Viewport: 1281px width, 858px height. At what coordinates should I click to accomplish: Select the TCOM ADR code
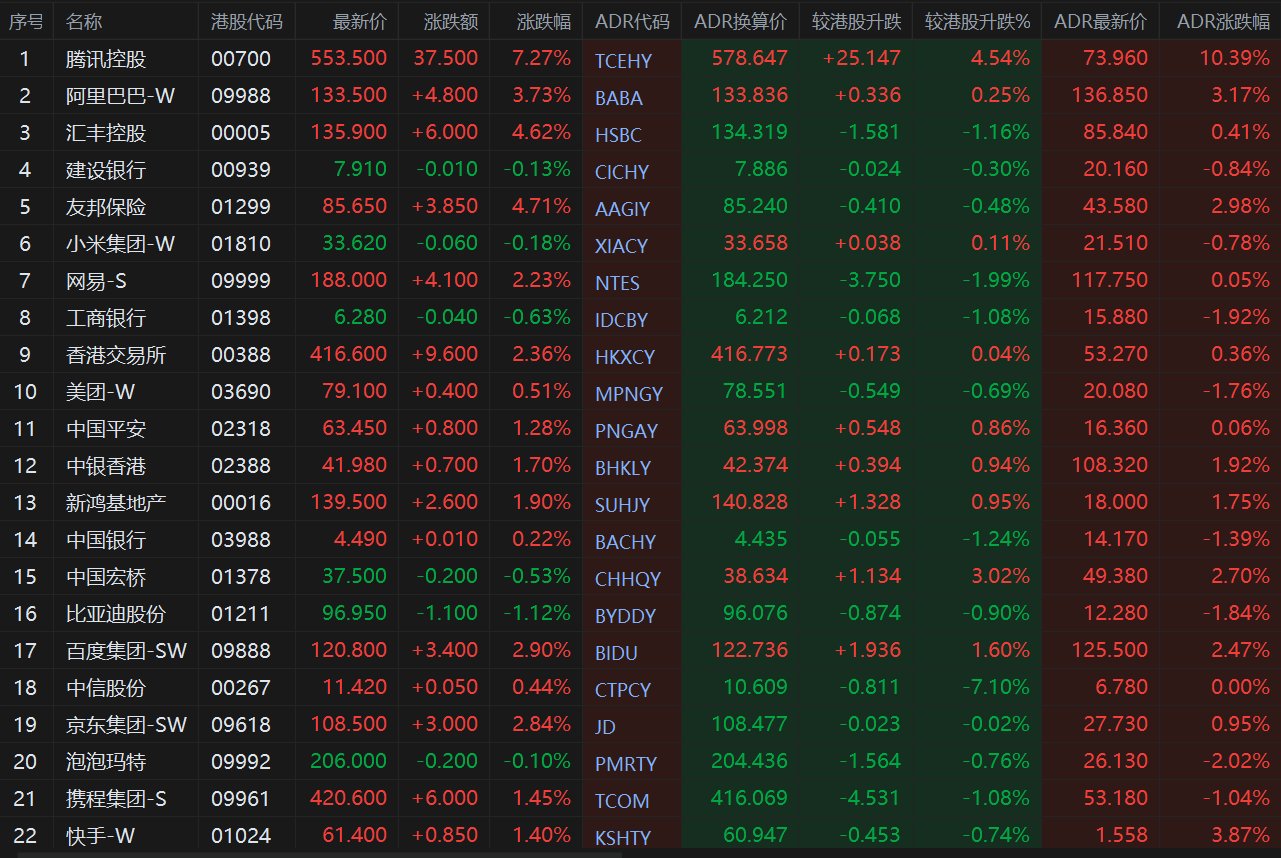click(622, 801)
